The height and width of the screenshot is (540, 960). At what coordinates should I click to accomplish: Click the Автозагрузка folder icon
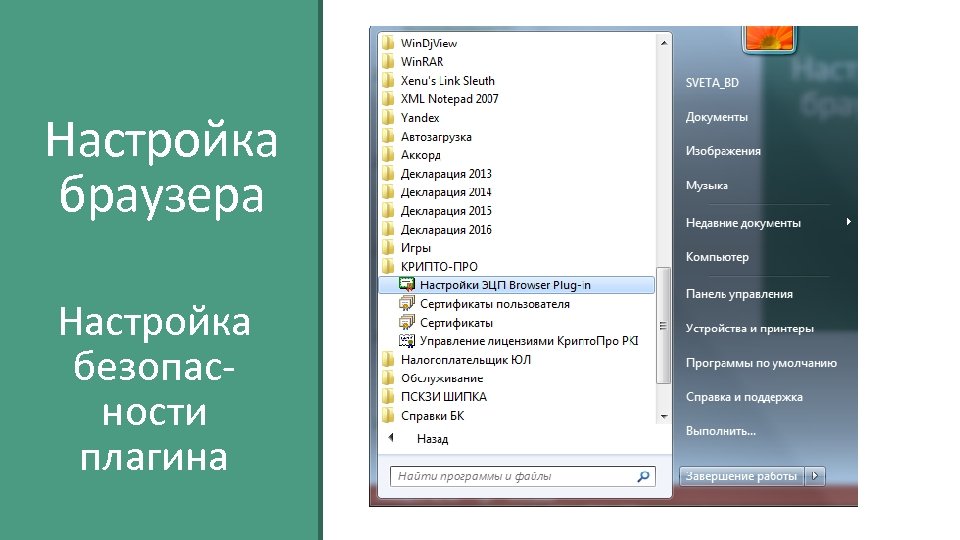pyautogui.click(x=388, y=137)
